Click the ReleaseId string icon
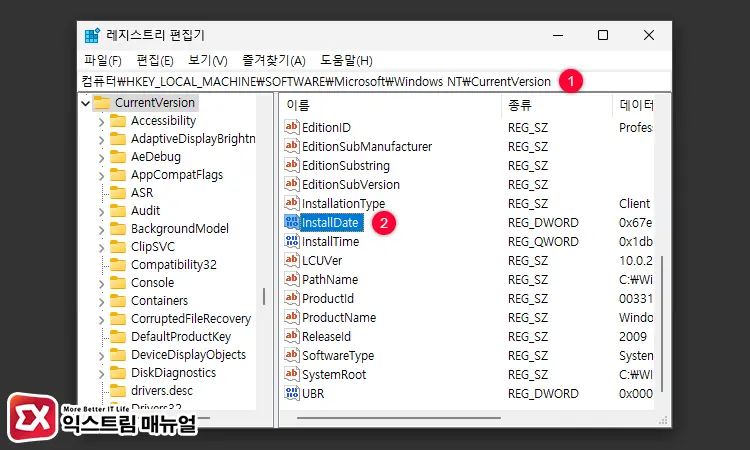 (292, 336)
